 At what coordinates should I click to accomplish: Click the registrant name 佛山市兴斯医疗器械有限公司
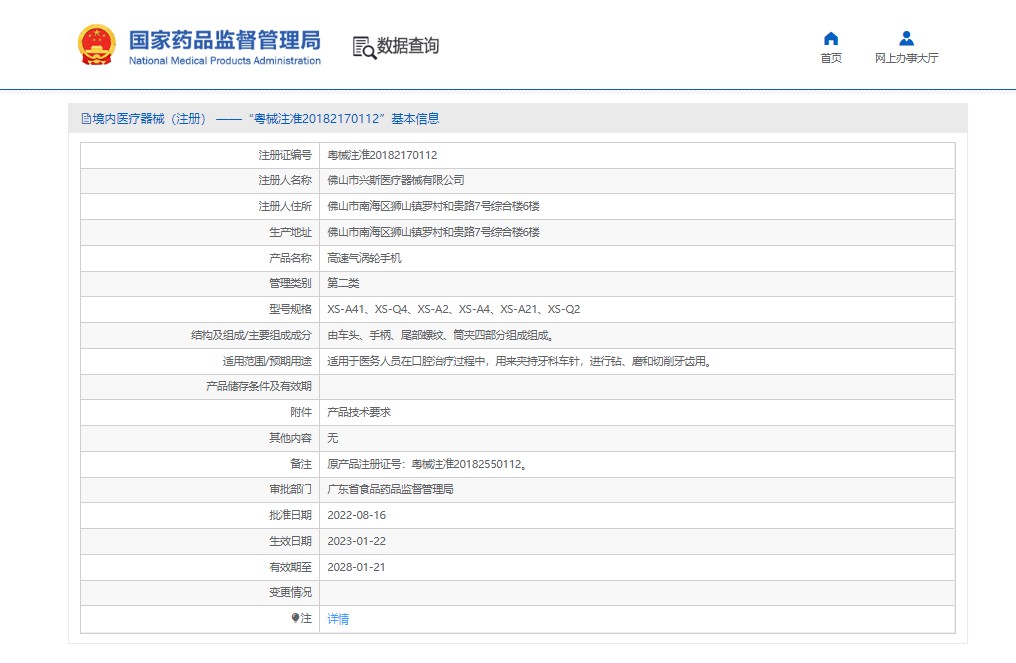396,180
